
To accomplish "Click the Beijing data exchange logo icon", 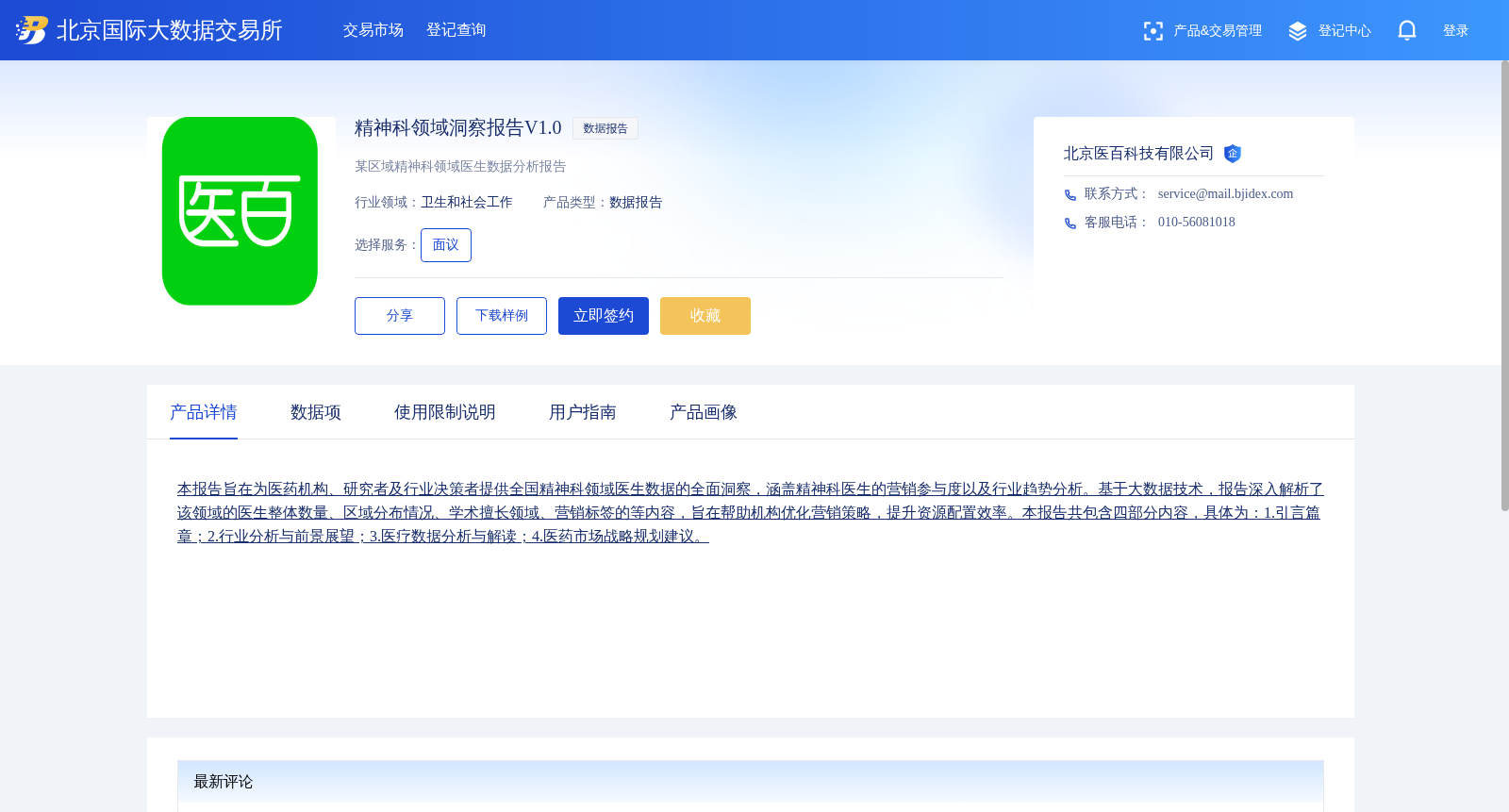I will pyautogui.click(x=32, y=30).
